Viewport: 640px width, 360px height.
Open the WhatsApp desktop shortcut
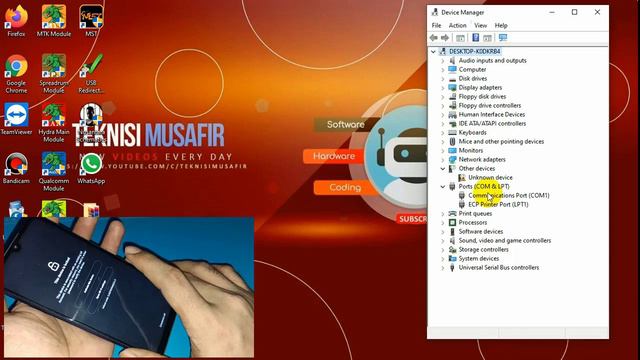click(x=91, y=168)
